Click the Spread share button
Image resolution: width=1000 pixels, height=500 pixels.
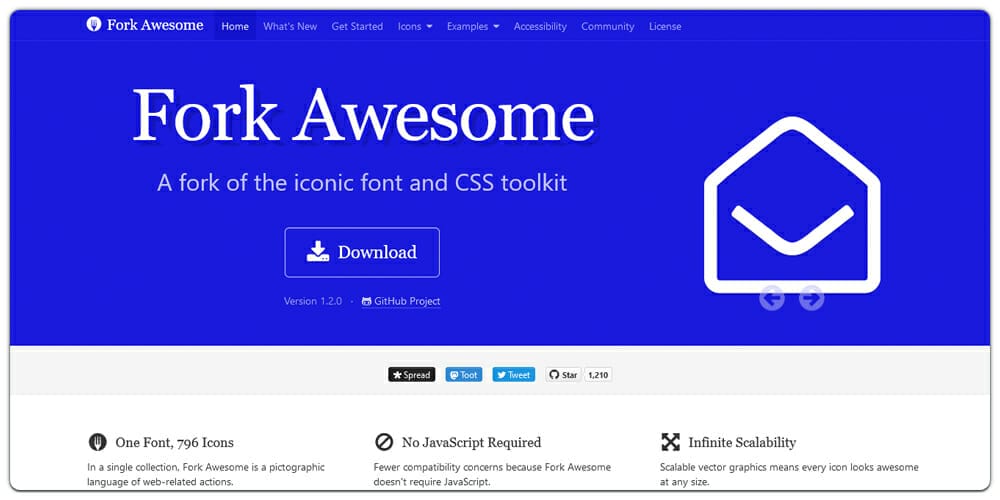click(411, 375)
